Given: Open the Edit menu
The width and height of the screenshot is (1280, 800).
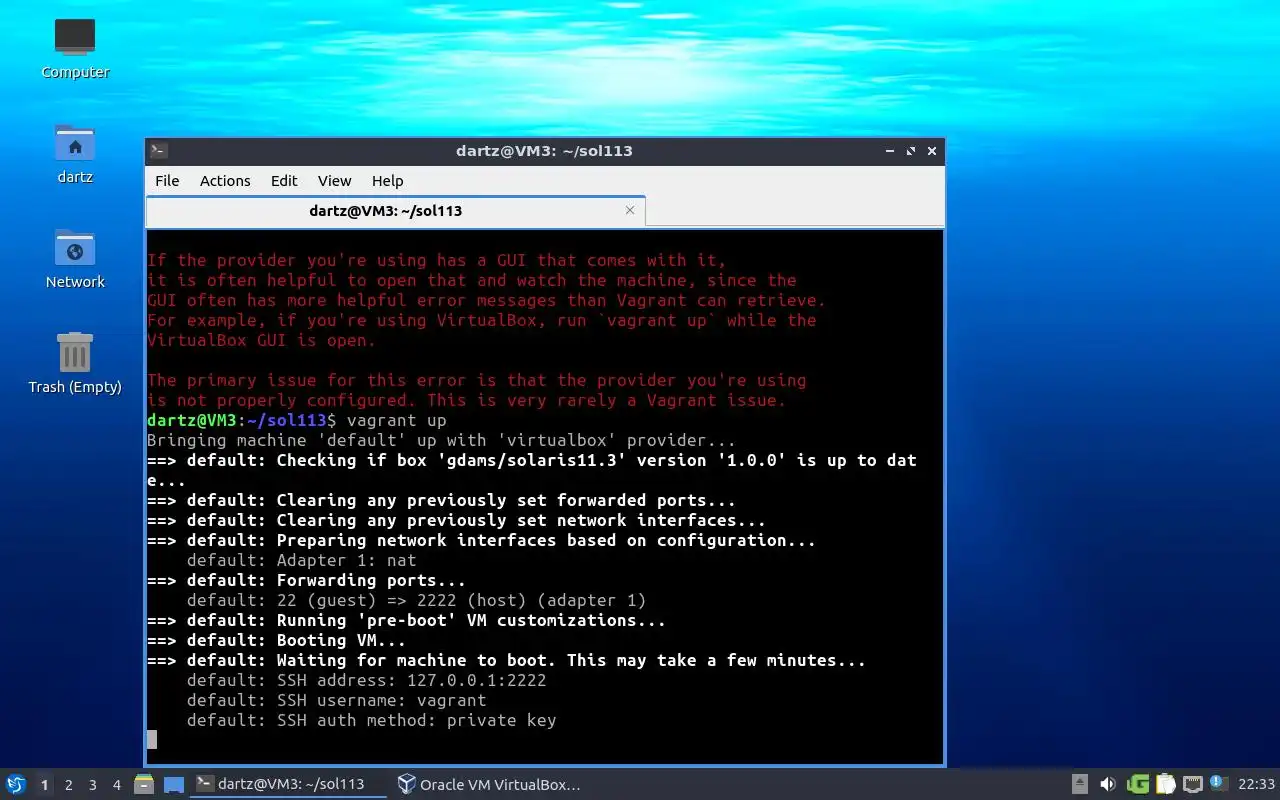Looking at the screenshot, I should tap(284, 181).
